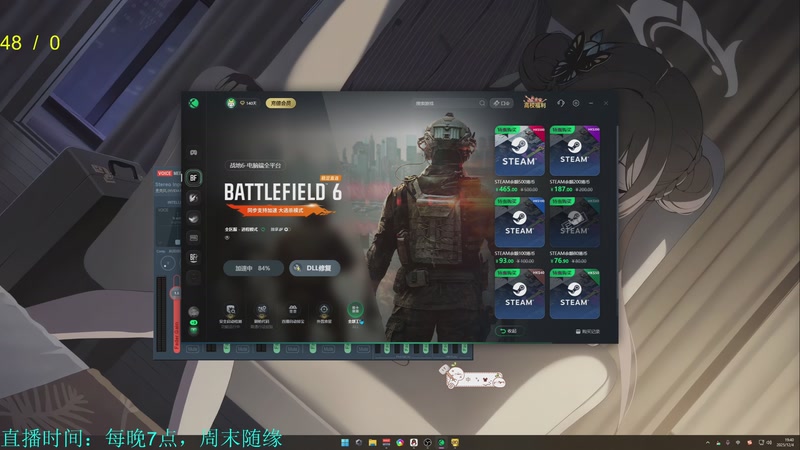Image resolution: width=800 pixels, height=450 pixels.
Task: Open OBS Studio from taskbar
Action: (x=428, y=442)
